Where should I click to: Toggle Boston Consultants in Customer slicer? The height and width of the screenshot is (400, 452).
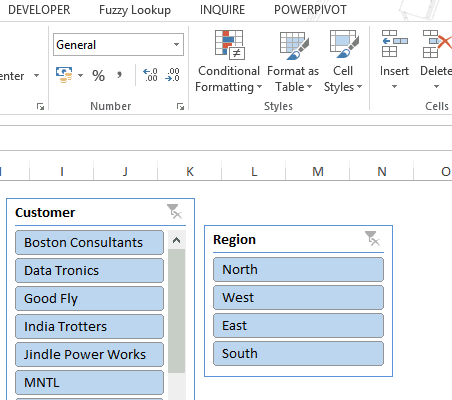(x=89, y=242)
